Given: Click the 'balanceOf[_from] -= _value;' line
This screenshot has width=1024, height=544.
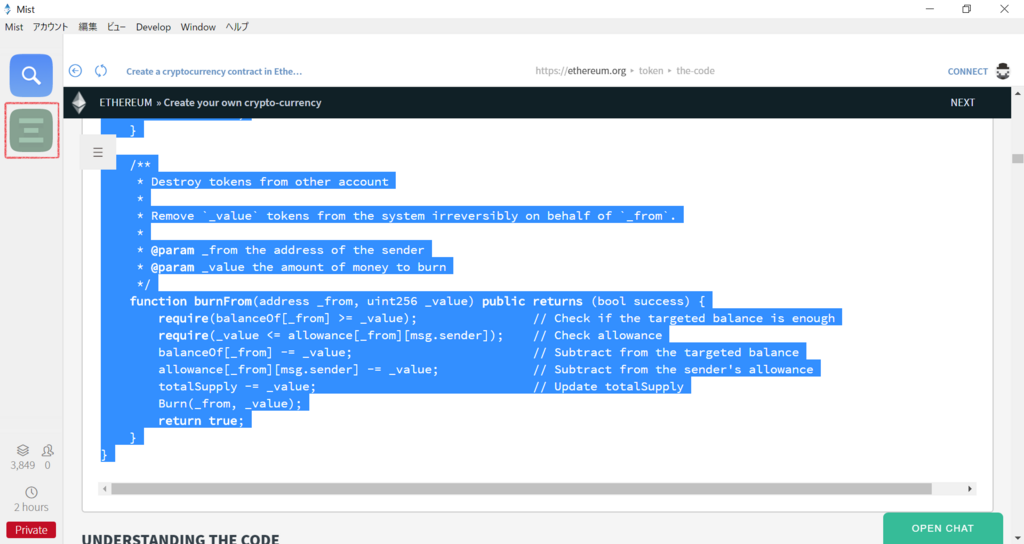Looking at the screenshot, I should click(255, 352).
